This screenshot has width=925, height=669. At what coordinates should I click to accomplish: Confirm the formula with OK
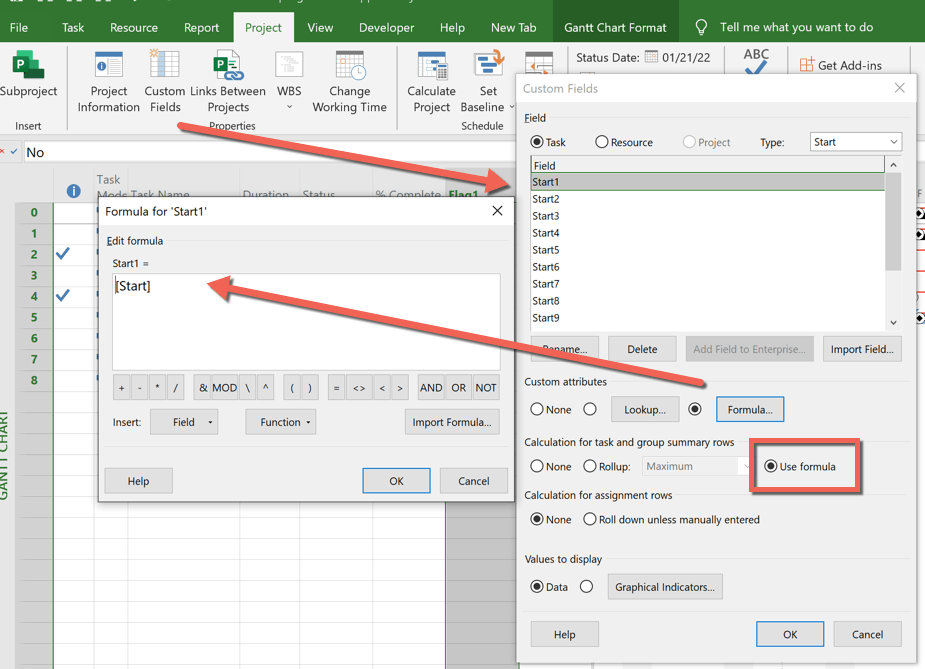[x=396, y=481]
